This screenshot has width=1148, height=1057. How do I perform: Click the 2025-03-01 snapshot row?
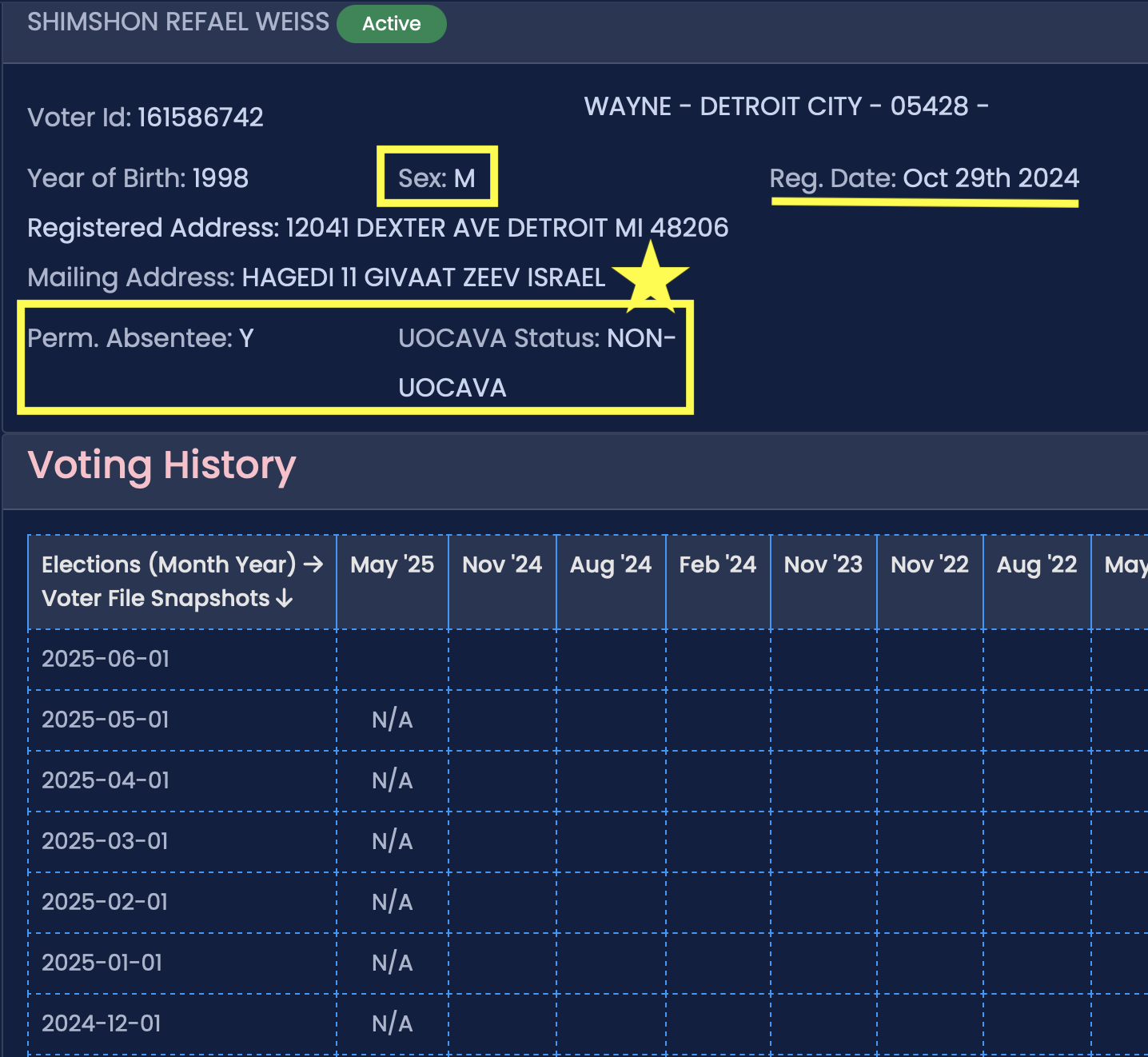588,842
